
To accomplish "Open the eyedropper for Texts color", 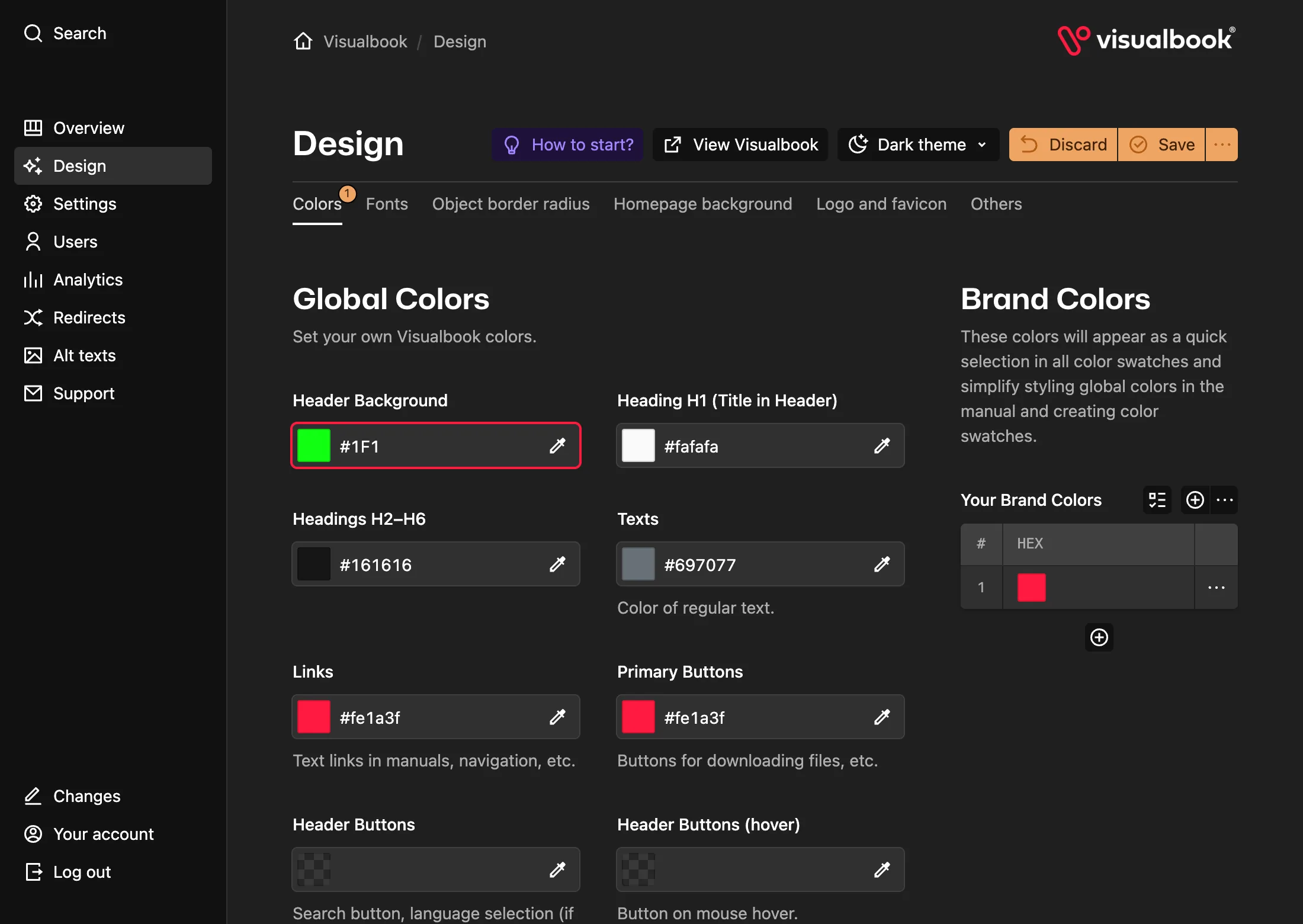I will 882,564.
